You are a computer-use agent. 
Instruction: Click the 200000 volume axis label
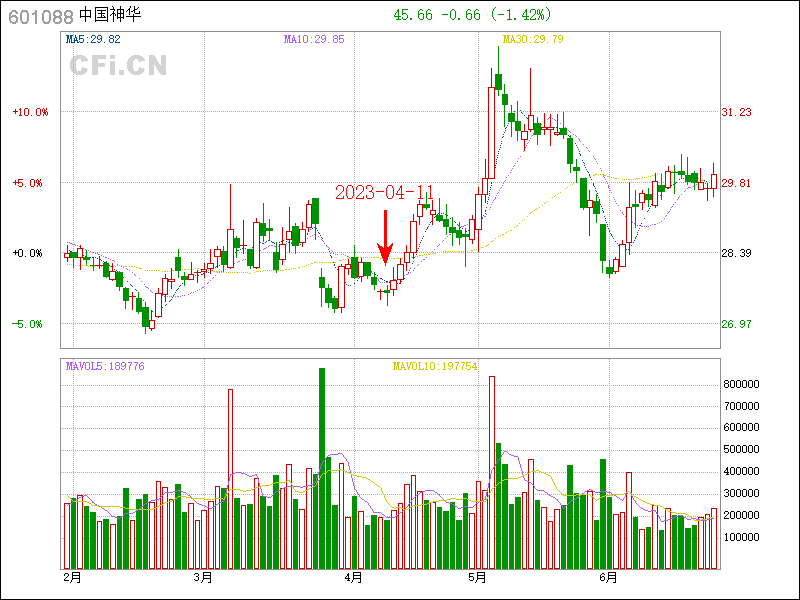coord(741,515)
